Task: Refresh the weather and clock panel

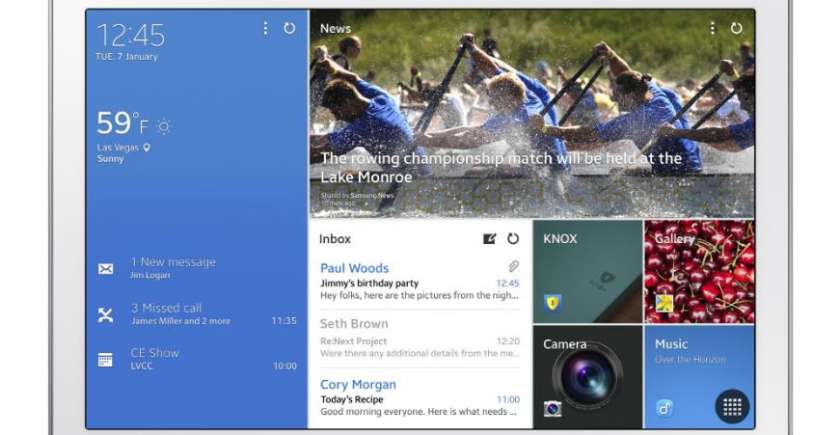Action: coord(289,29)
